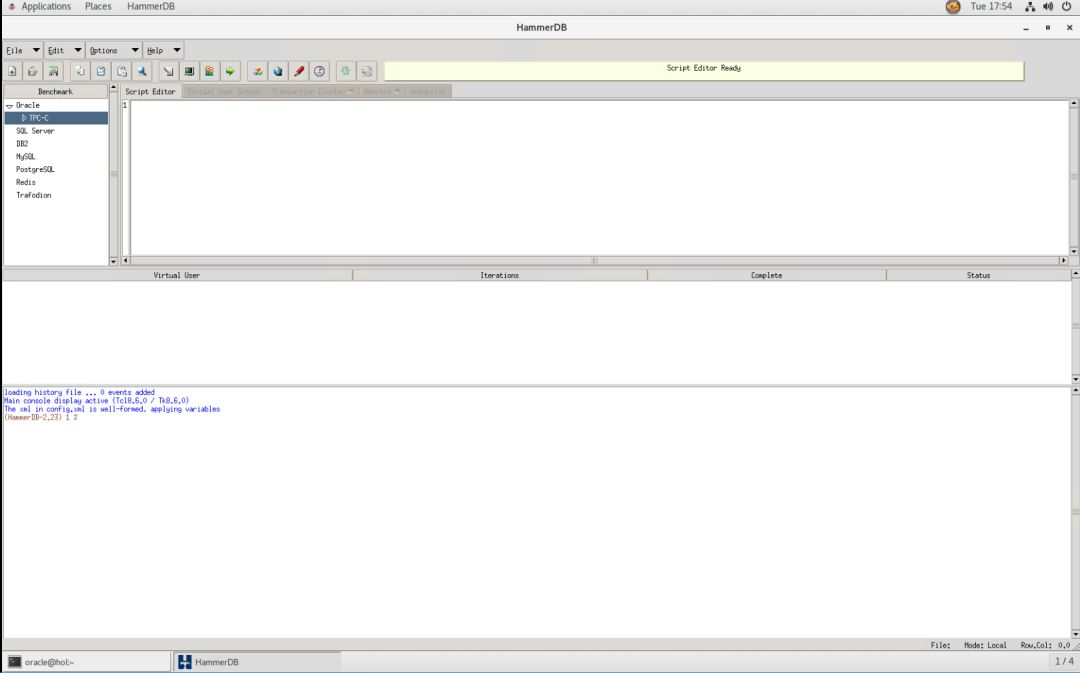The width and height of the screenshot is (1080, 673).
Task: Click the network icon in top bar
Action: (x=1030, y=6)
